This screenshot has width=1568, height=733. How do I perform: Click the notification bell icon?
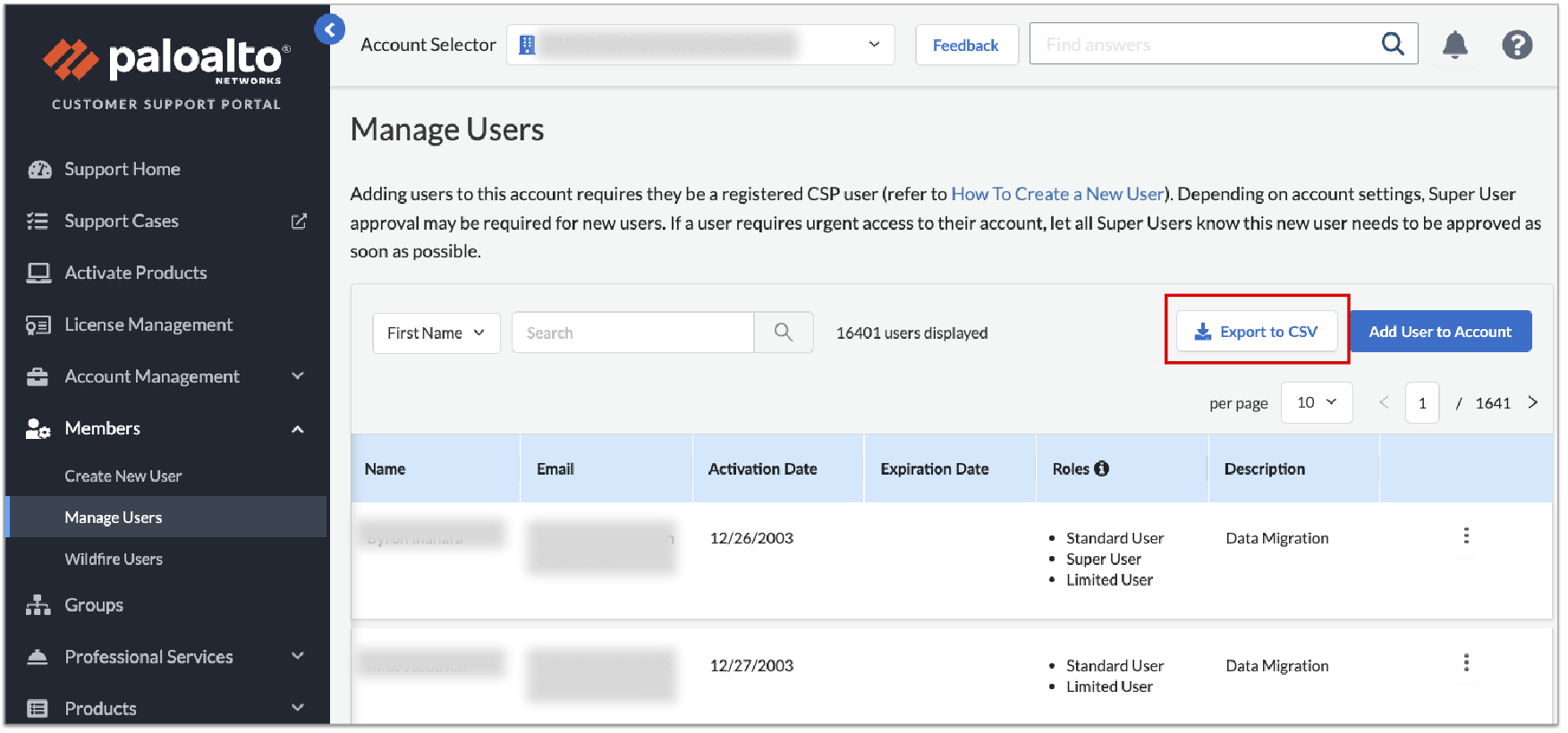pyautogui.click(x=1454, y=45)
